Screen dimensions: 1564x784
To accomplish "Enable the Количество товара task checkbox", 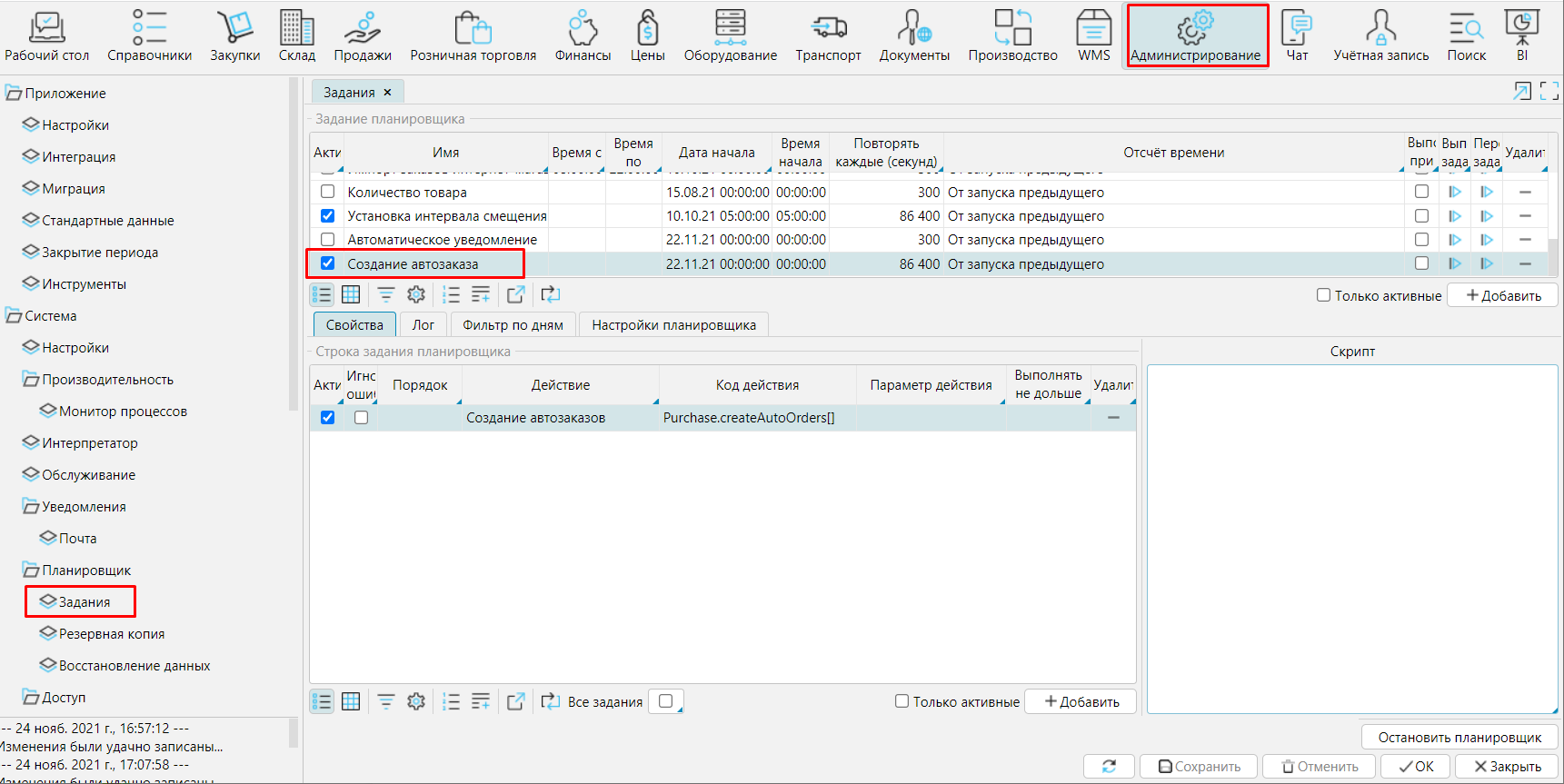I will [x=328, y=192].
